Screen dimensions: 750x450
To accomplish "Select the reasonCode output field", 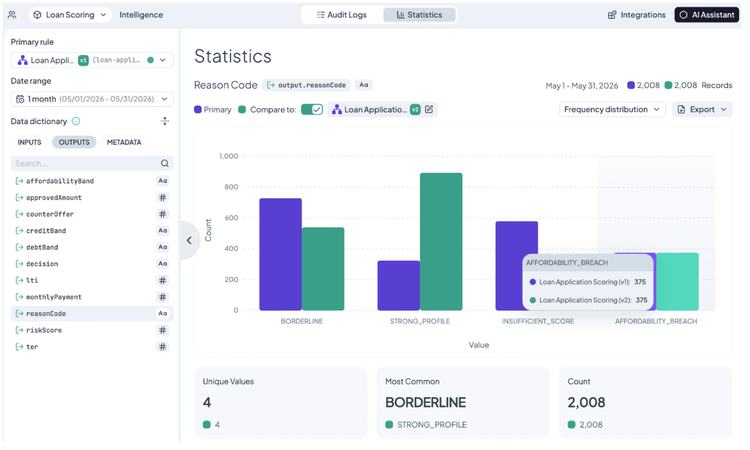I will click(92, 314).
